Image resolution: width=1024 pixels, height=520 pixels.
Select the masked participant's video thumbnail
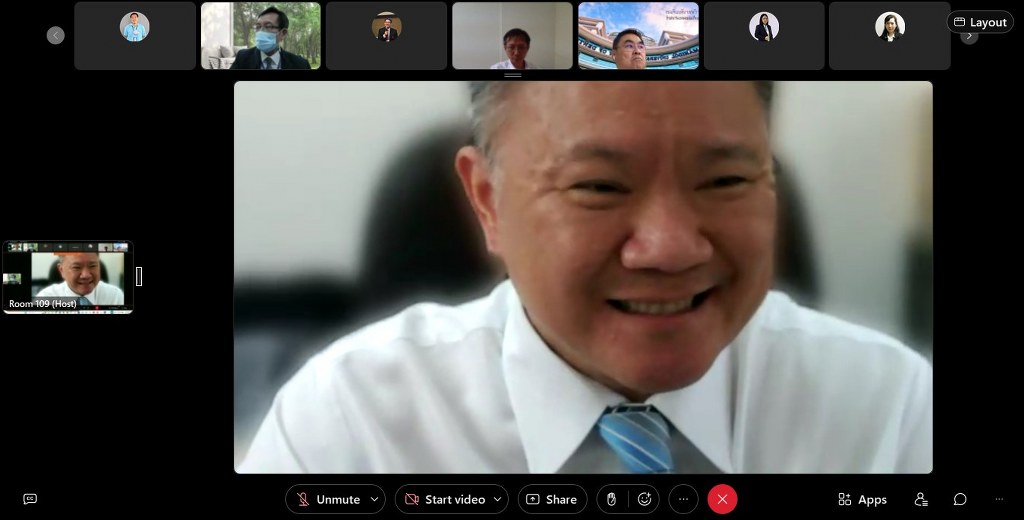pos(261,35)
